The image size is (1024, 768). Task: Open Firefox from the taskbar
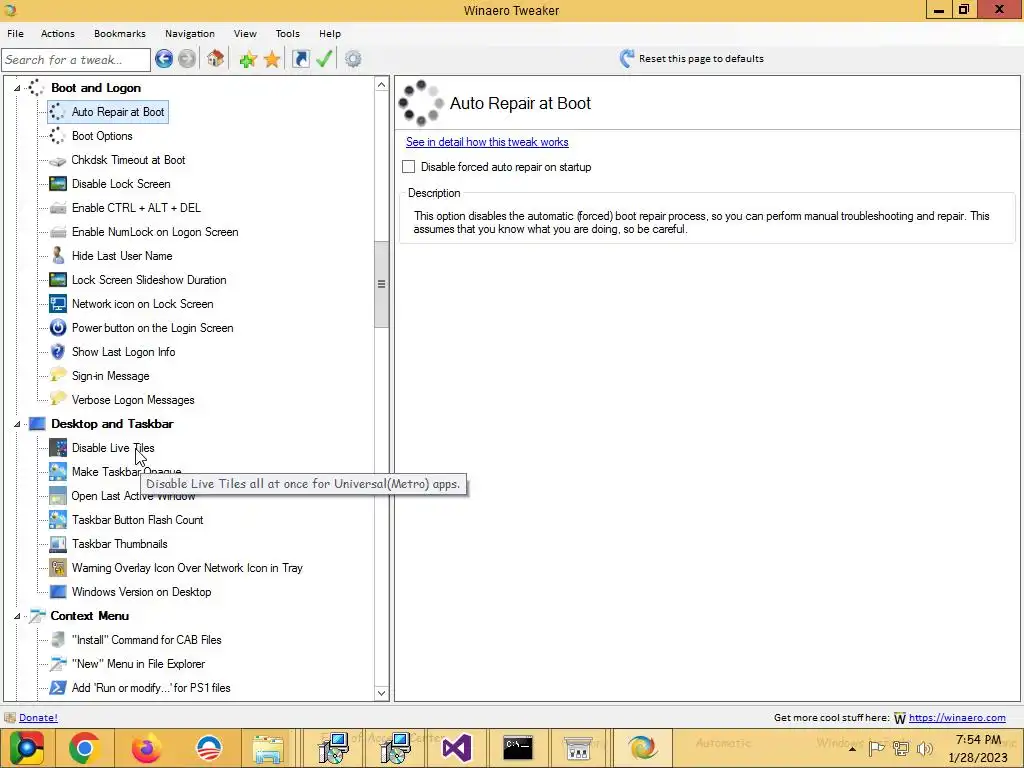(146, 748)
